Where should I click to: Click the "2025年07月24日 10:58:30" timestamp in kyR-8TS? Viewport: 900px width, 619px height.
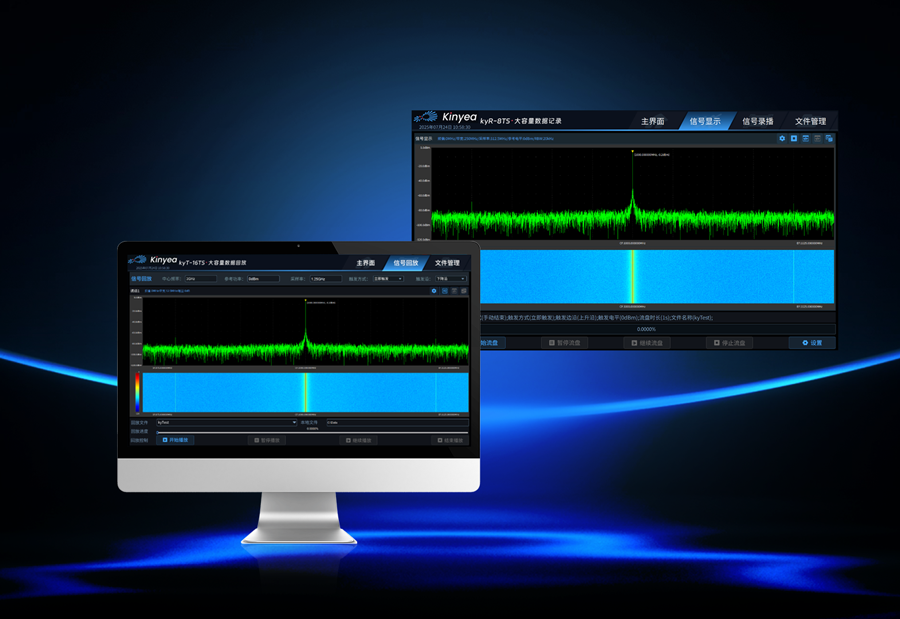[x=444, y=127]
